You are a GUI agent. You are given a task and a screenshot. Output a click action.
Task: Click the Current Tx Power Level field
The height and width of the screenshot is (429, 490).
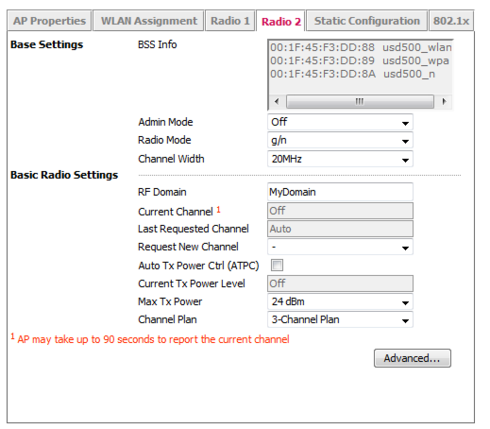[340, 283]
